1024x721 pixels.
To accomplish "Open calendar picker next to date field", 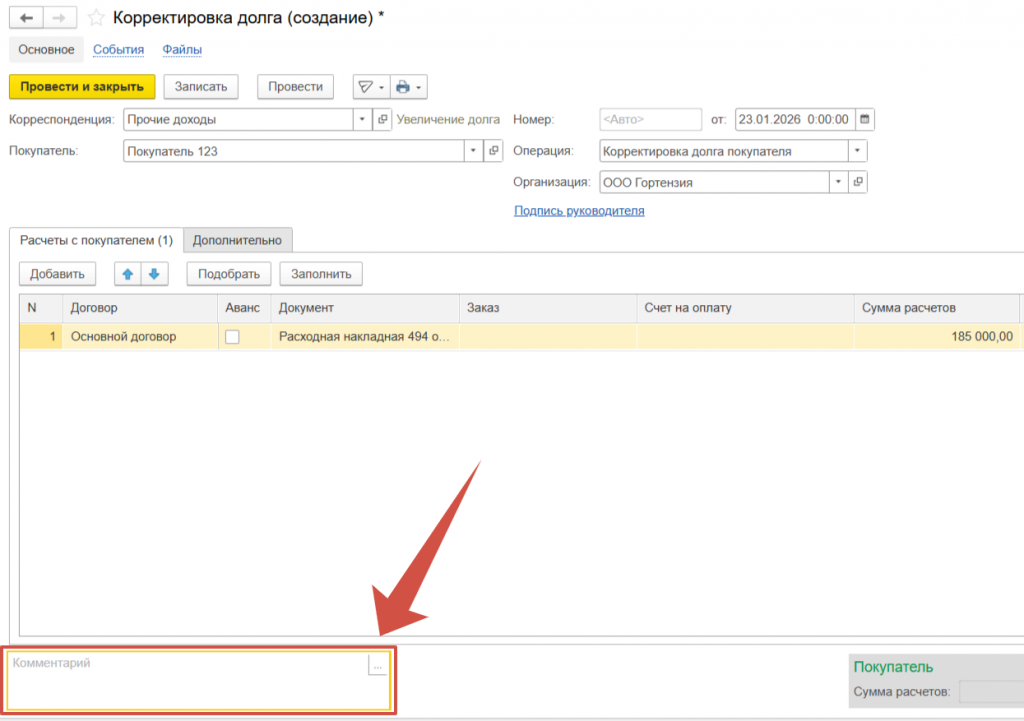I will (865, 119).
